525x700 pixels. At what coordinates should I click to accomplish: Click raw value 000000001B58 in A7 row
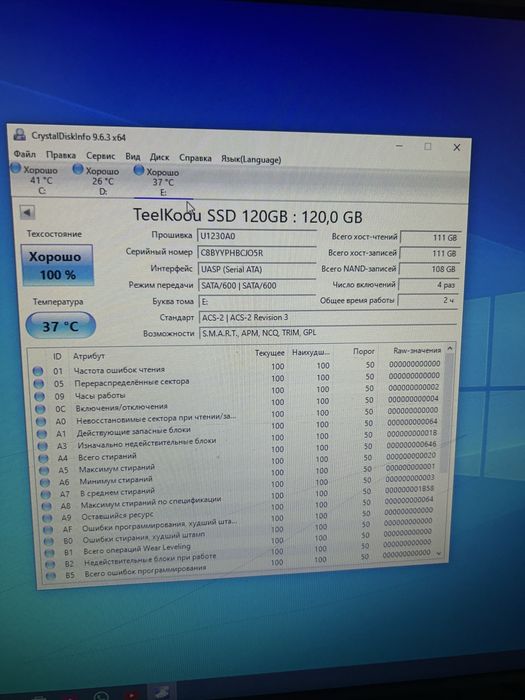[409, 488]
